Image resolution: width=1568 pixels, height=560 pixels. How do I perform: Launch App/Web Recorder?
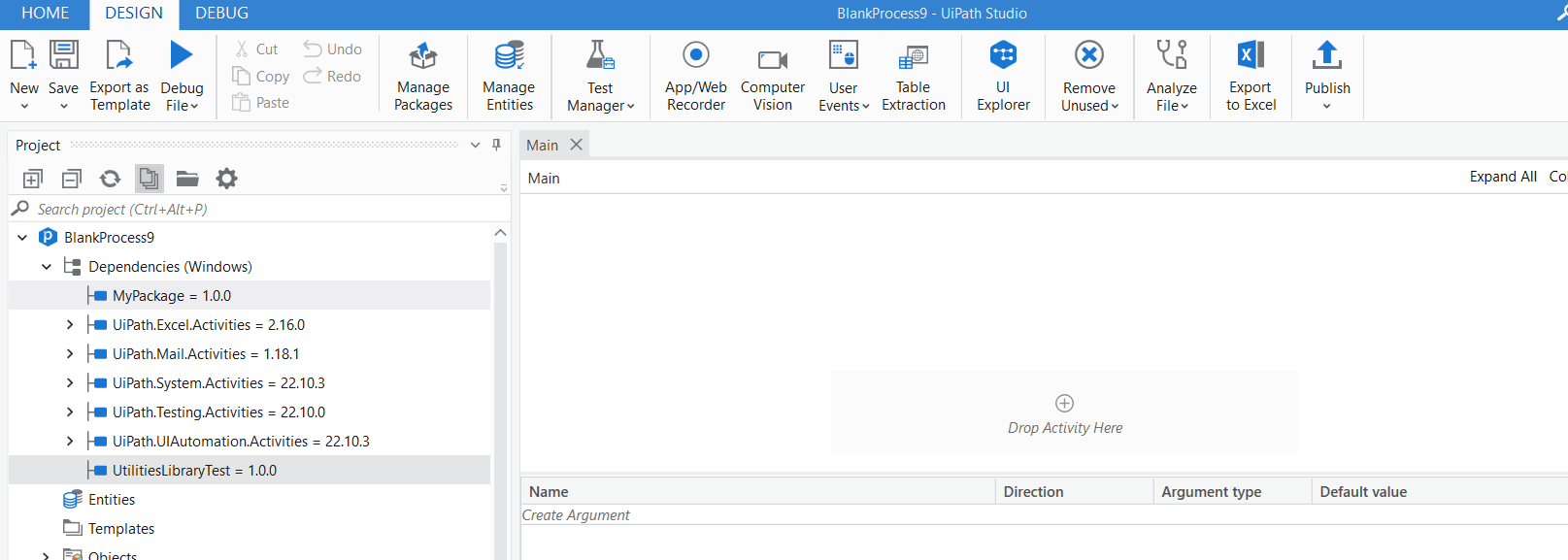696,76
